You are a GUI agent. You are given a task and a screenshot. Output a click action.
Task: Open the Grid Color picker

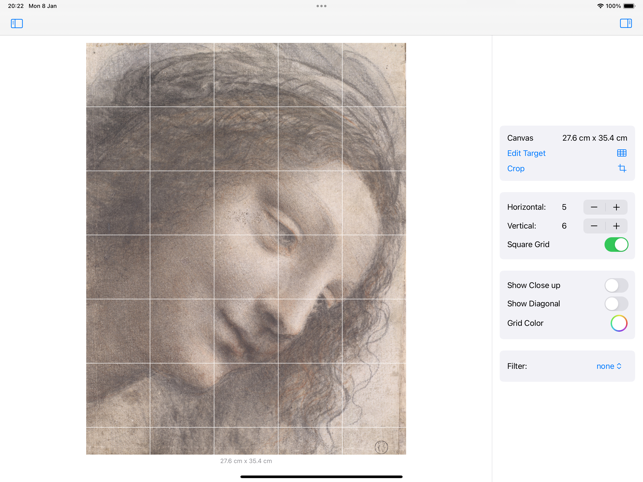point(619,323)
